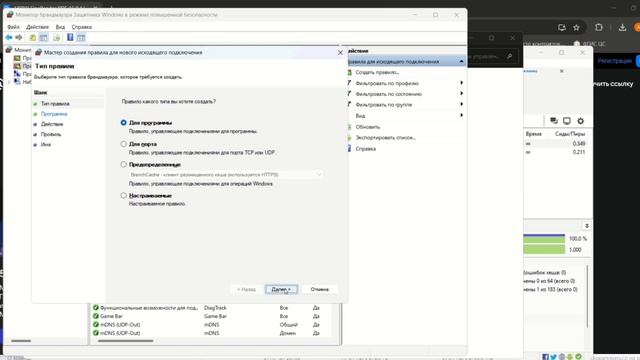Open the settings gear in torrent client
This screenshot has height=360, width=640.
tap(580, 121)
